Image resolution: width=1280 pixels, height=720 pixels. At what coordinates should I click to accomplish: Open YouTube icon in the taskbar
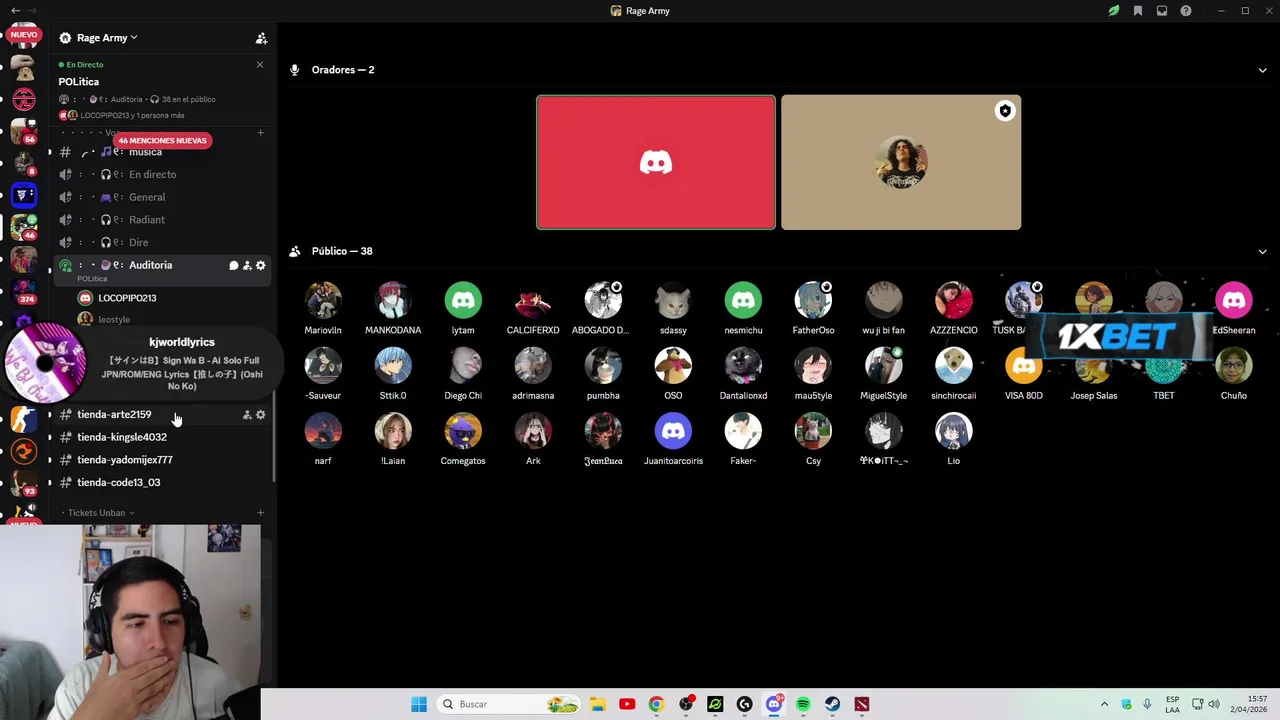coord(627,704)
